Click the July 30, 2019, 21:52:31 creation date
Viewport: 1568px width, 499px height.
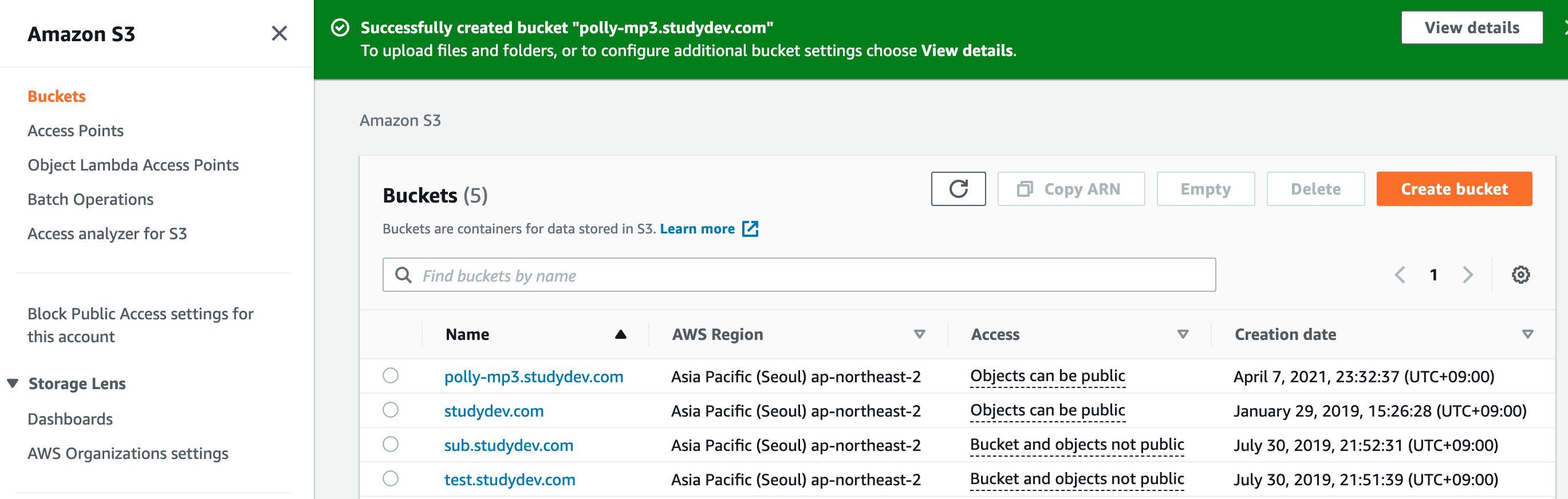[1365, 445]
